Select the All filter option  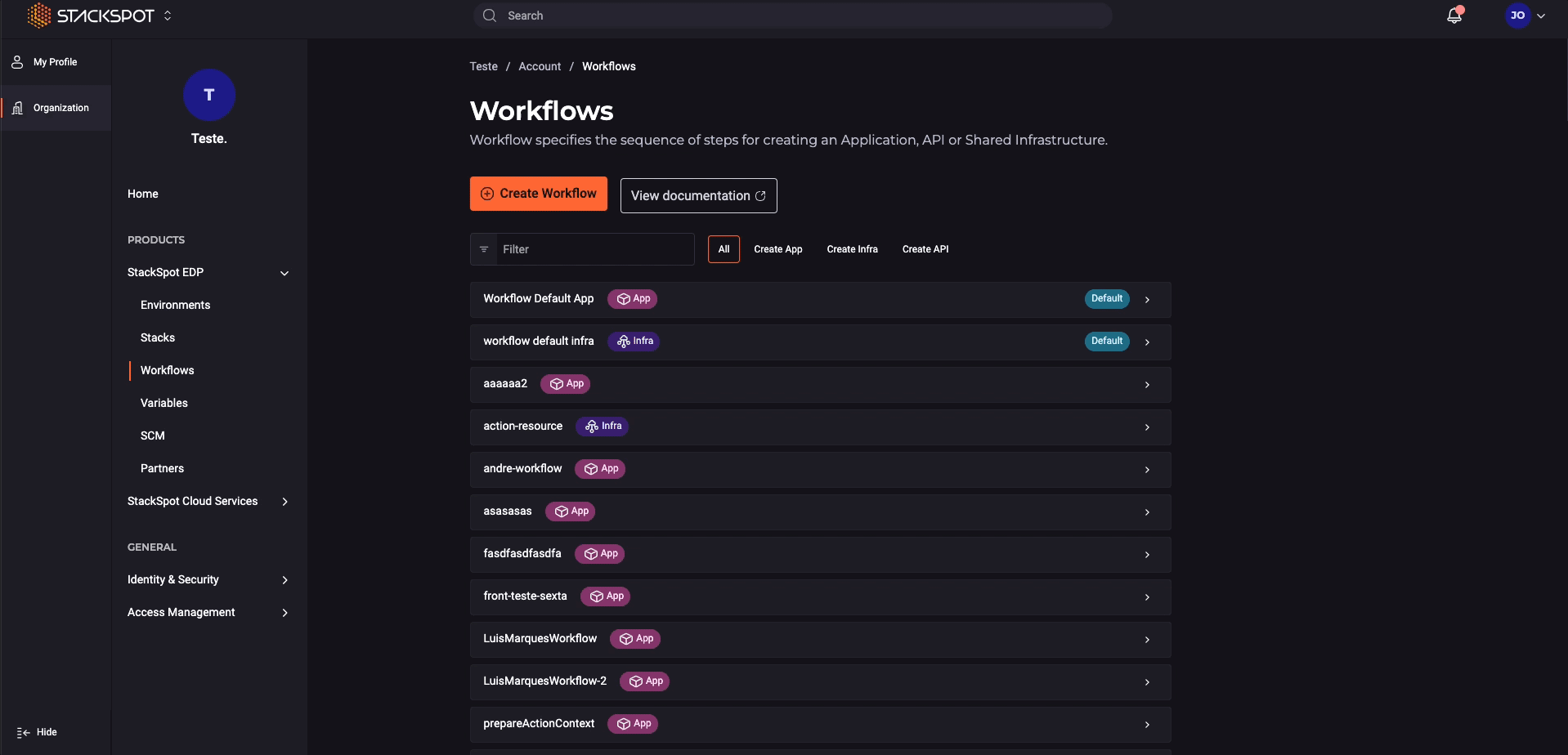[x=723, y=249]
